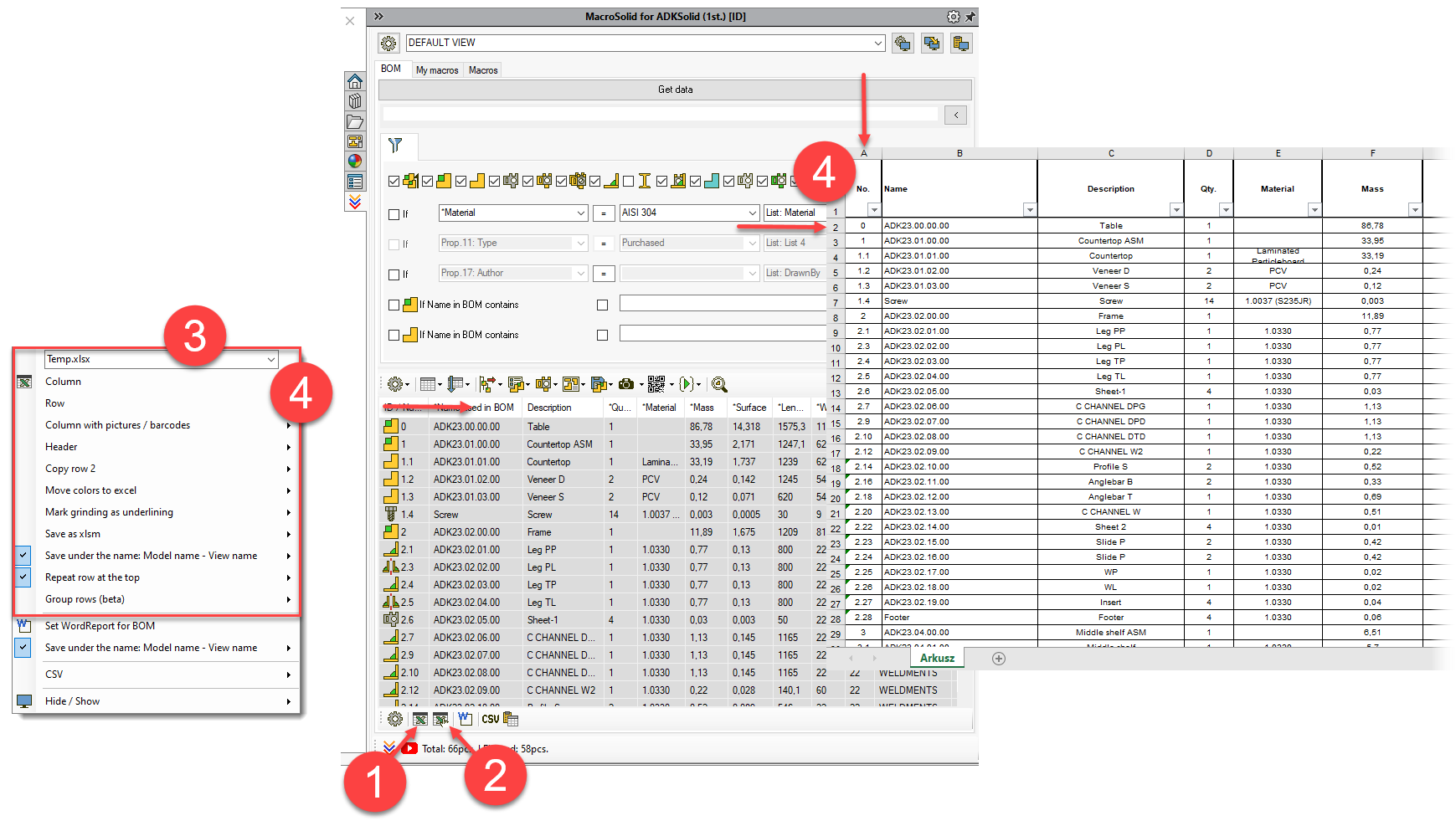Add a sheet with the plus button beside Arkusz
The image size is (1456, 826).
click(999, 659)
